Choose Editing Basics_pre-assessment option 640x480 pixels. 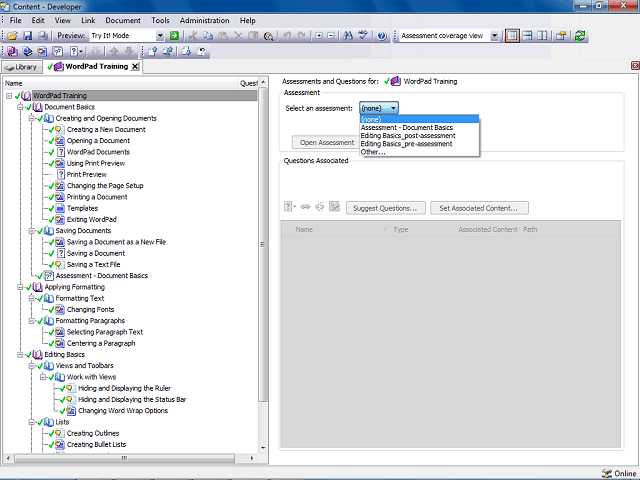[419, 144]
